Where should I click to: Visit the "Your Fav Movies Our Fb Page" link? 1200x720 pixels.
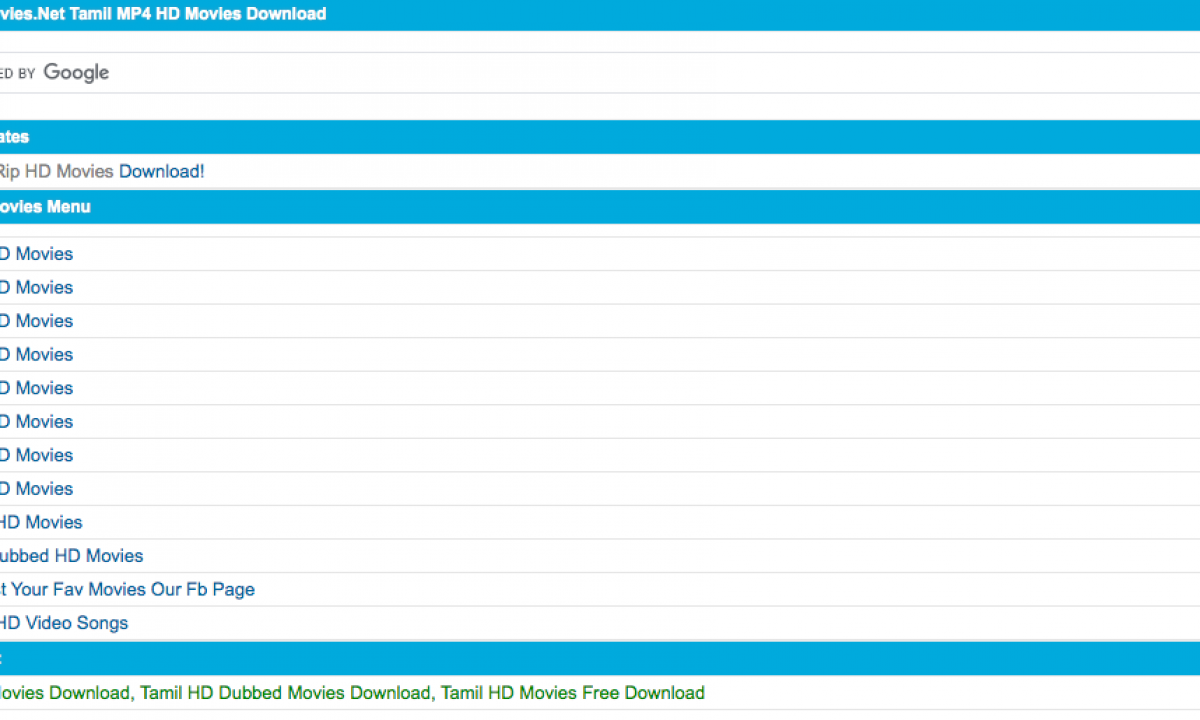(x=127, y=589)
